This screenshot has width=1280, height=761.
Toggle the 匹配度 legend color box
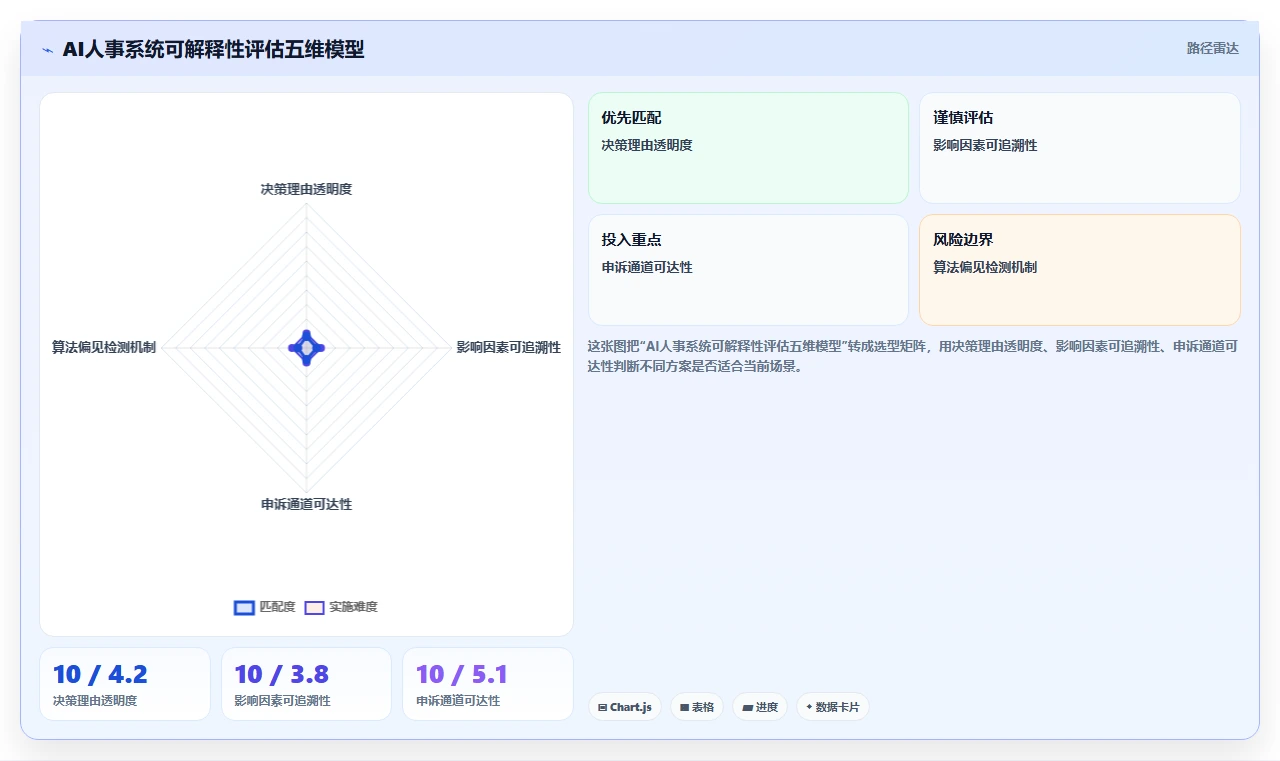244,607
